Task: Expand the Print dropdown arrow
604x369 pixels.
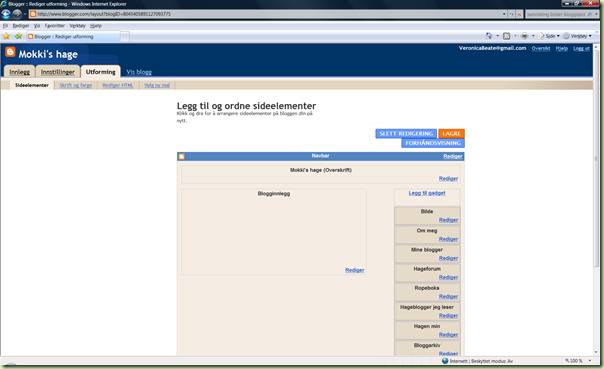Action: (533, 36)
